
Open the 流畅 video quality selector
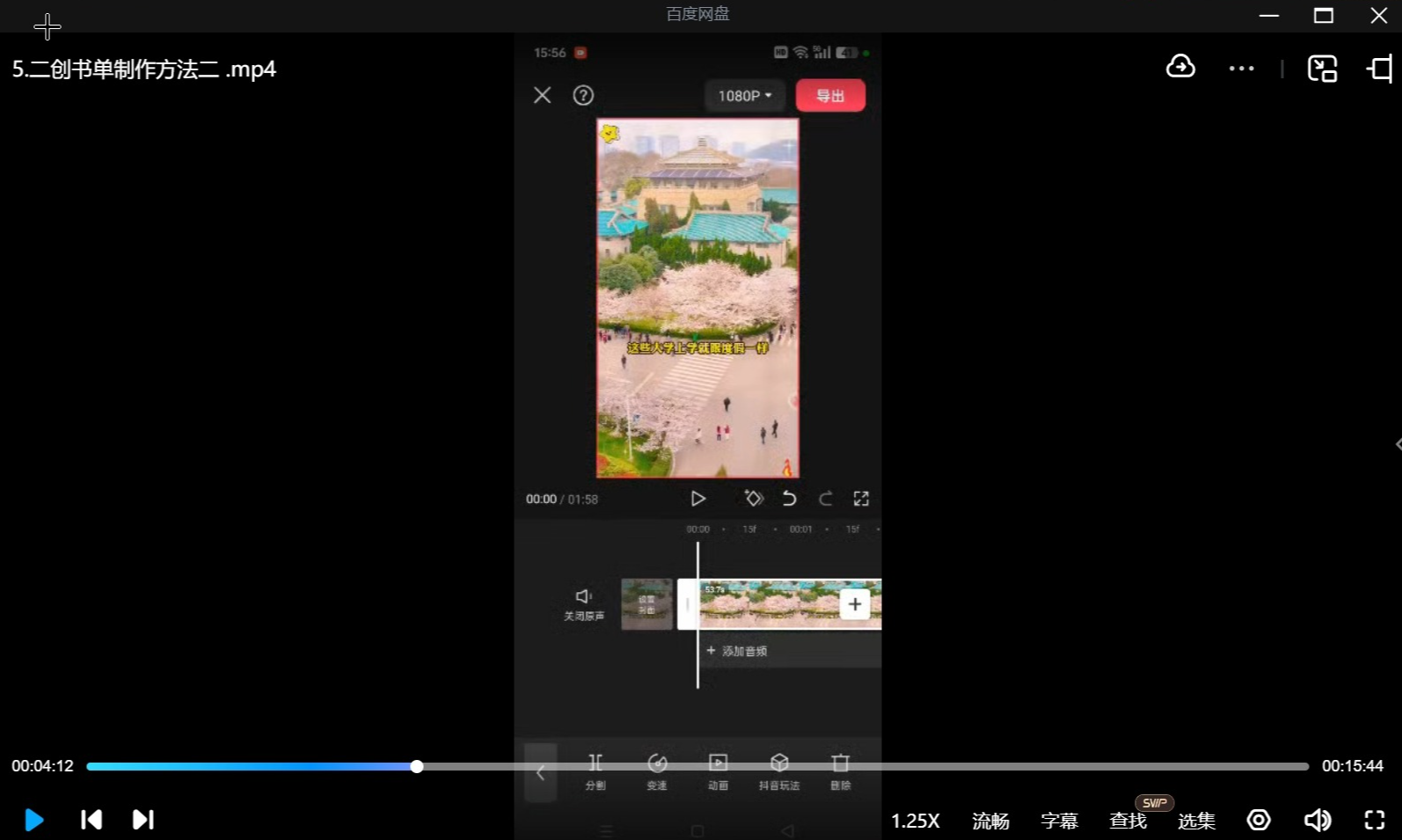tap(990, 821)
